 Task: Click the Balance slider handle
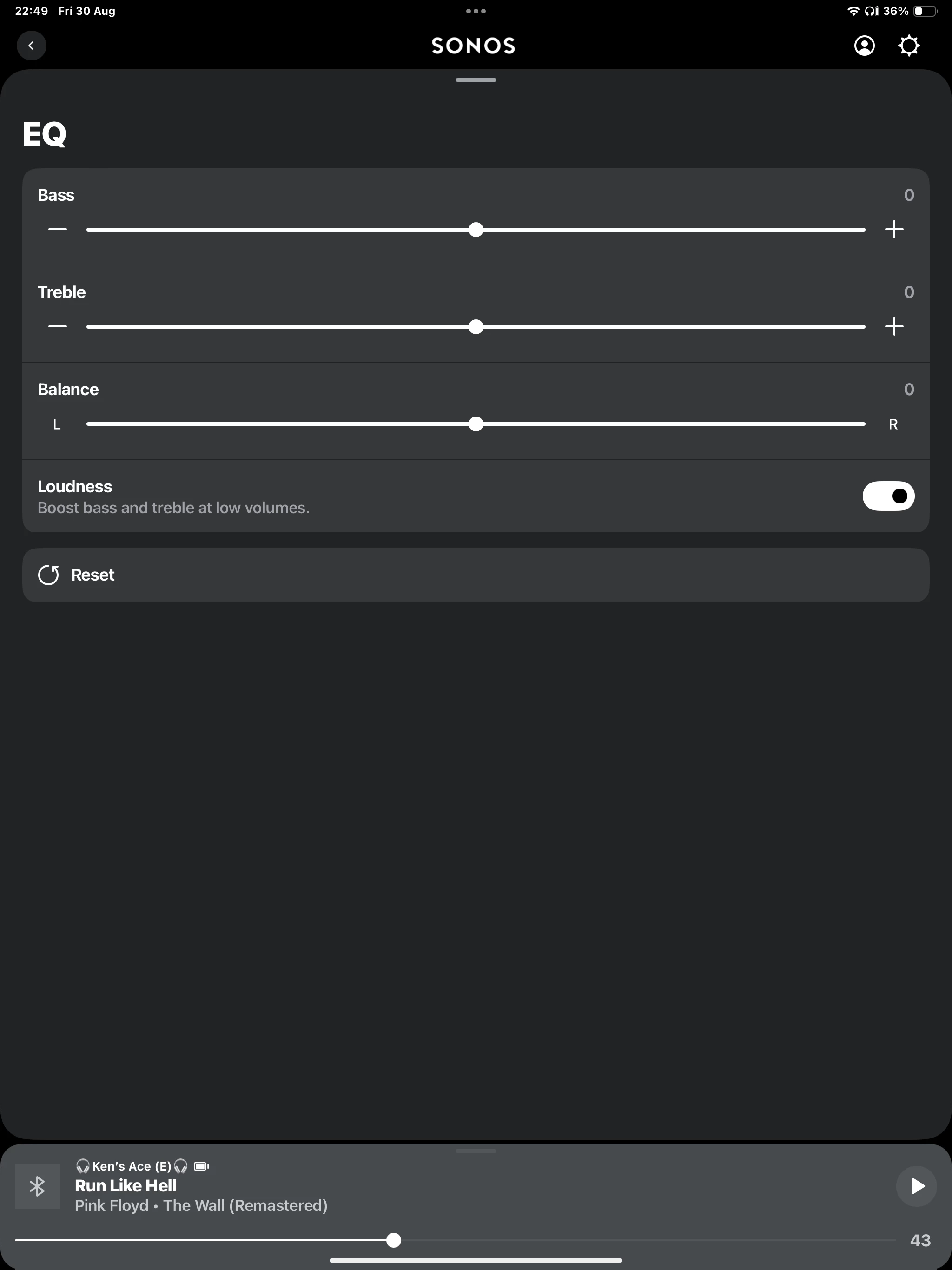click(476, 424)
